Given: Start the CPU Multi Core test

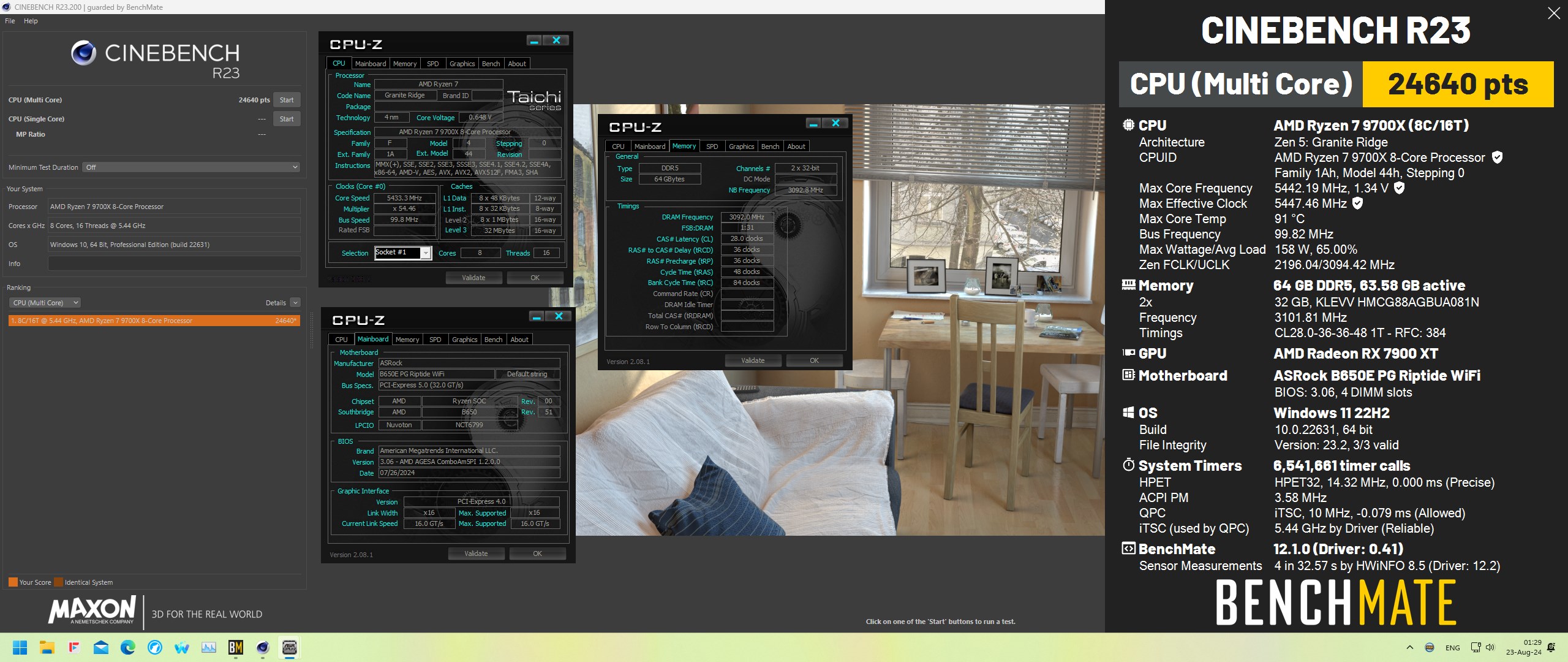Looking at the screenshot, I should pyautogui.click(x=287, y=100).
